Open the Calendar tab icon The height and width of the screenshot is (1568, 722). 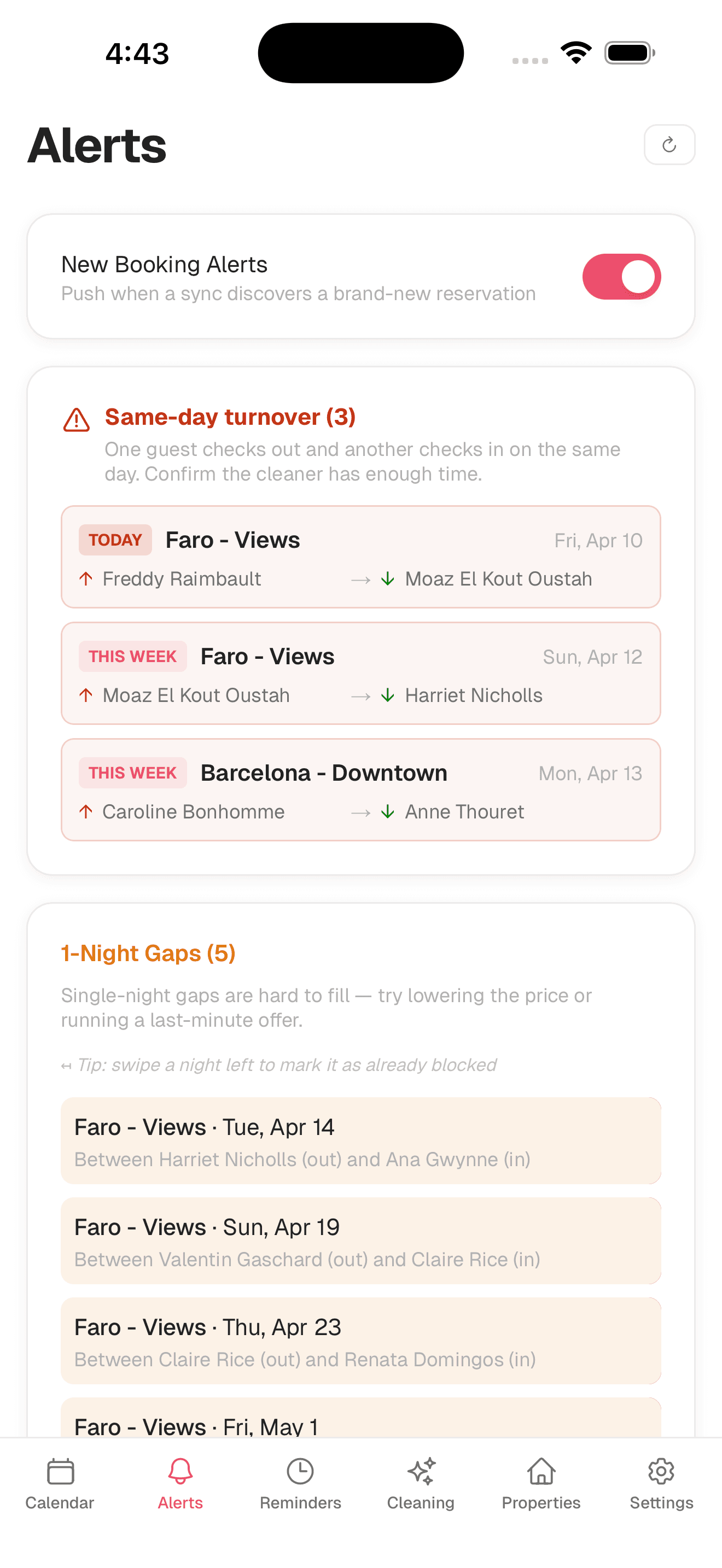(x=60, y=1472)
